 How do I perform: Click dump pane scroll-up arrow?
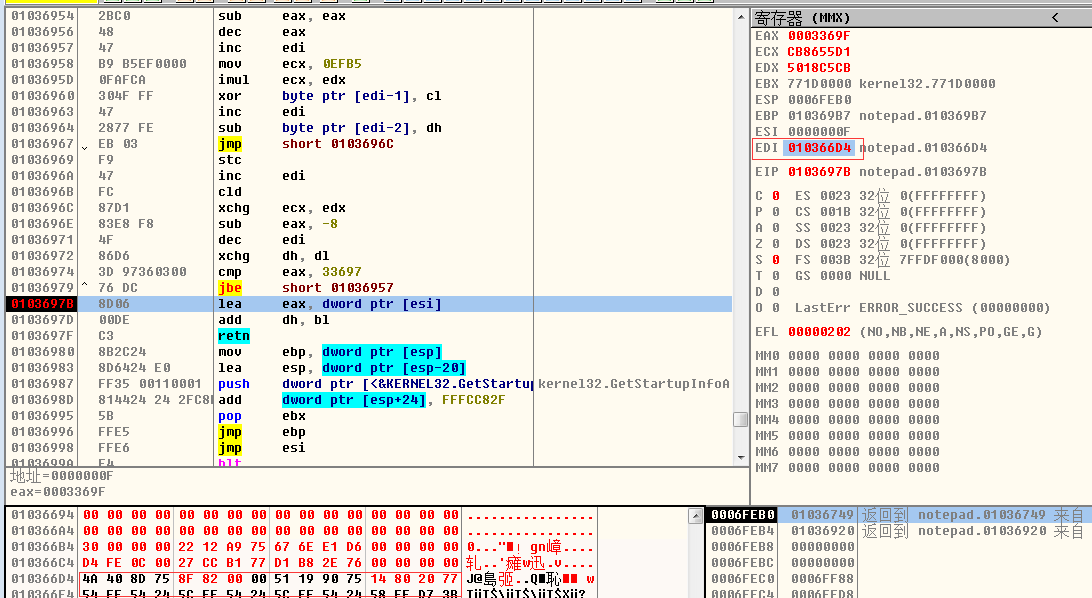click(695, 516)
